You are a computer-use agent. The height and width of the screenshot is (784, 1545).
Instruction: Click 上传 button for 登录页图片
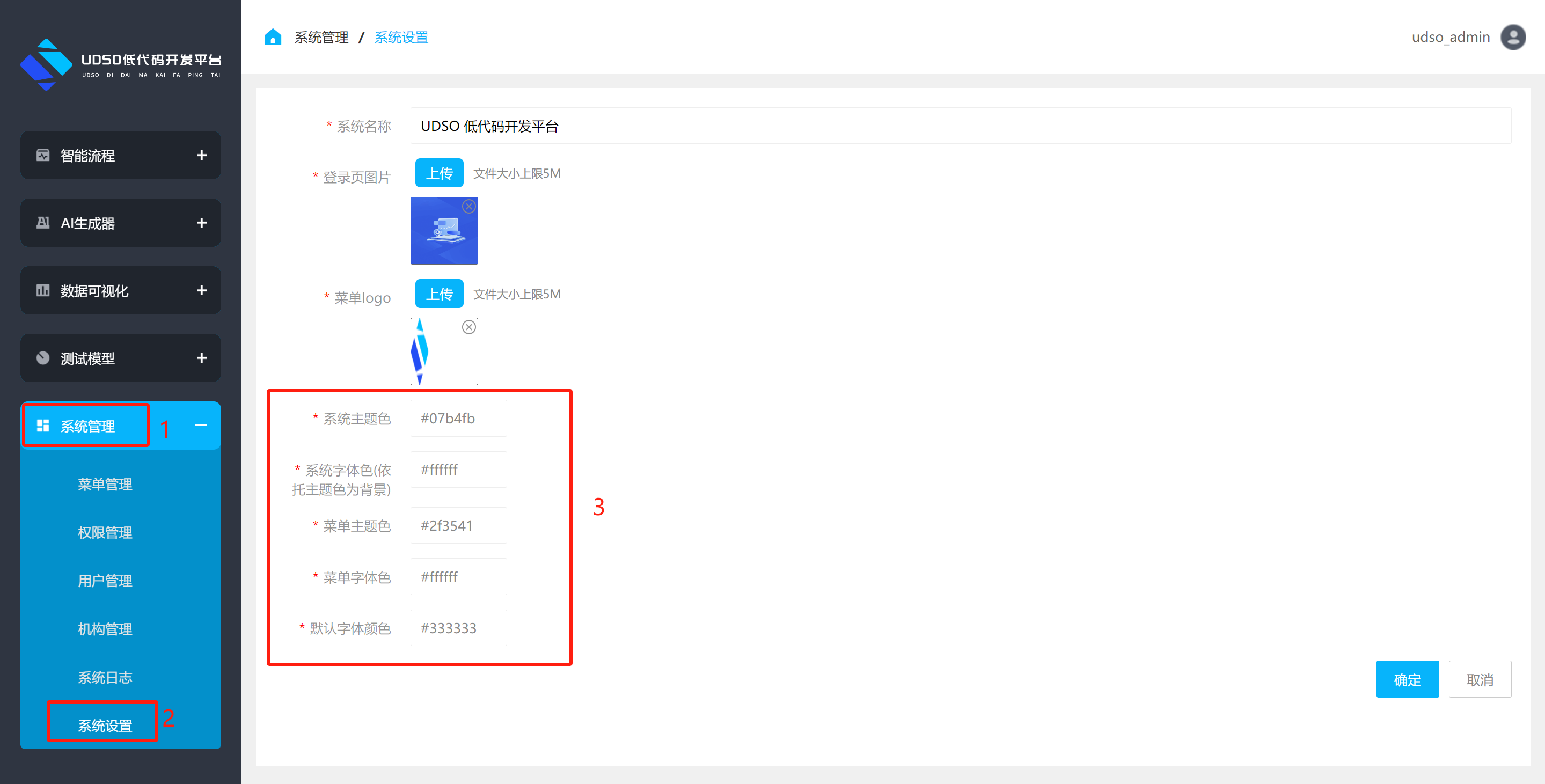click(x=439, y=173)
